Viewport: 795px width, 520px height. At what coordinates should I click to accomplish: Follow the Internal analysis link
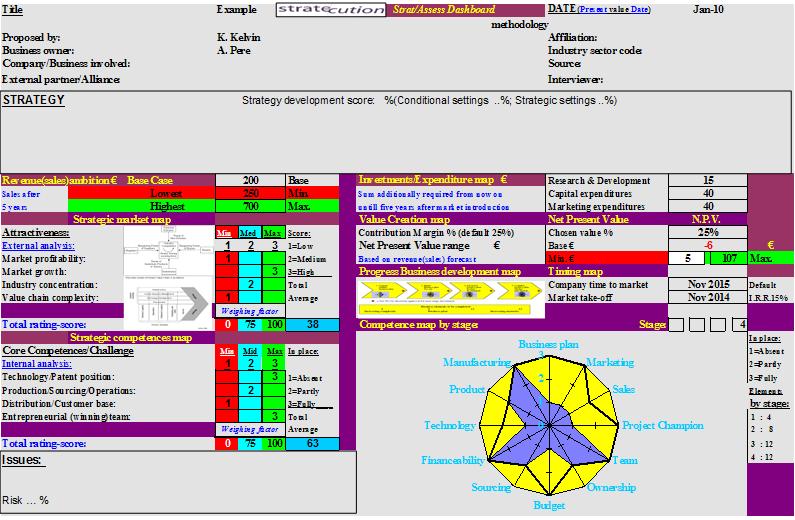click(x=36, y=365)
